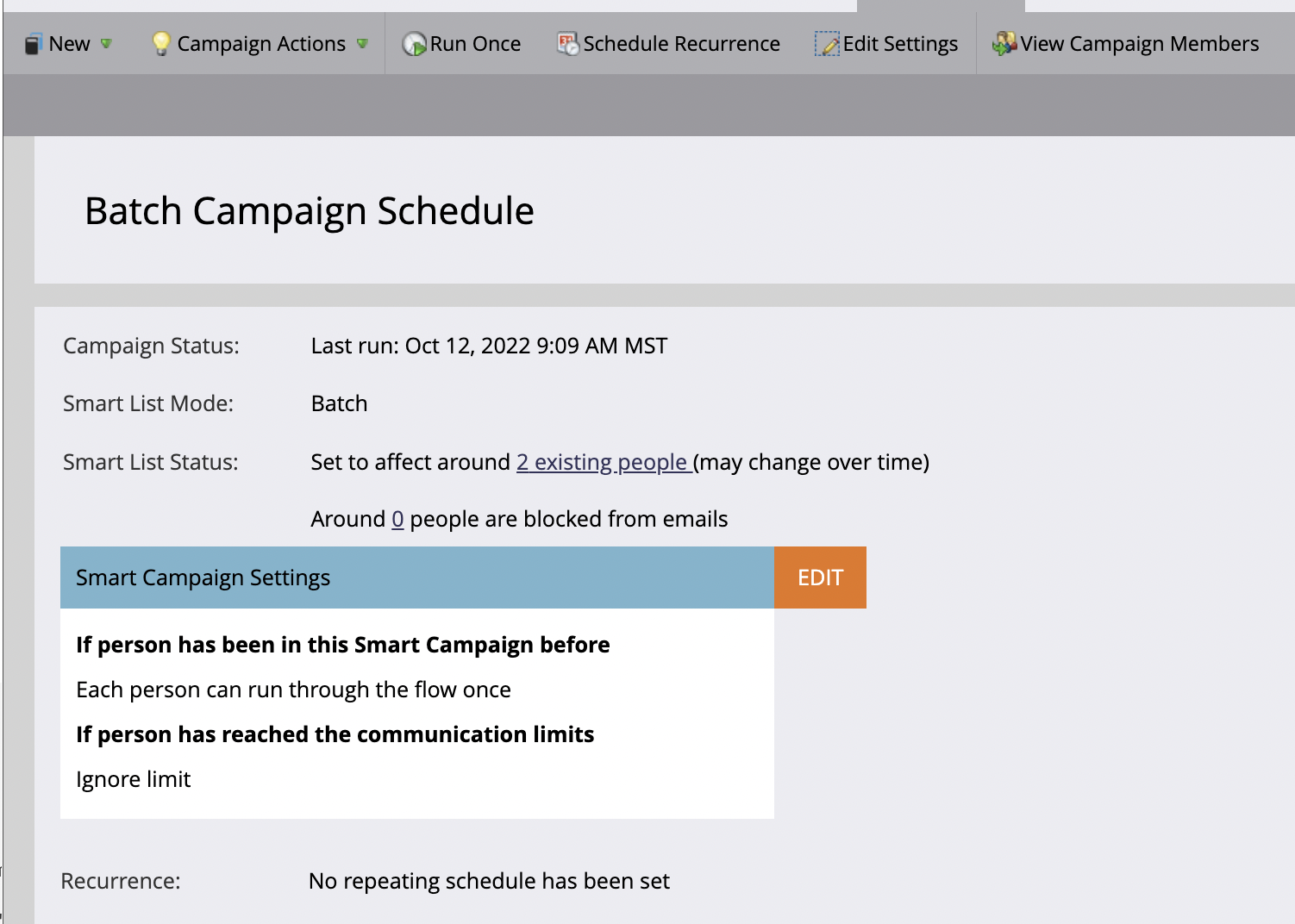Viewport: 1295px width, 924px height.
Task: Open the View Campaign Members text label
Action: click(1140, 44)
